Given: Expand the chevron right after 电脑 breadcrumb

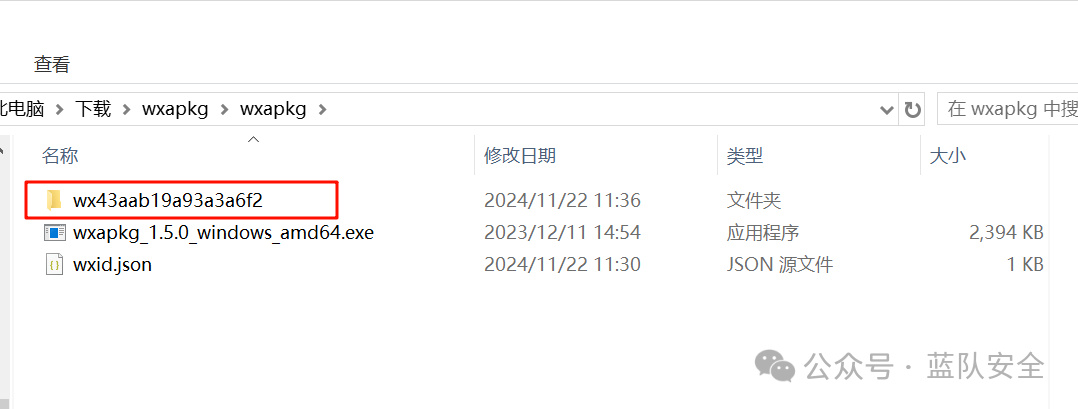Looking at the screenshot, I should (60, 109).
